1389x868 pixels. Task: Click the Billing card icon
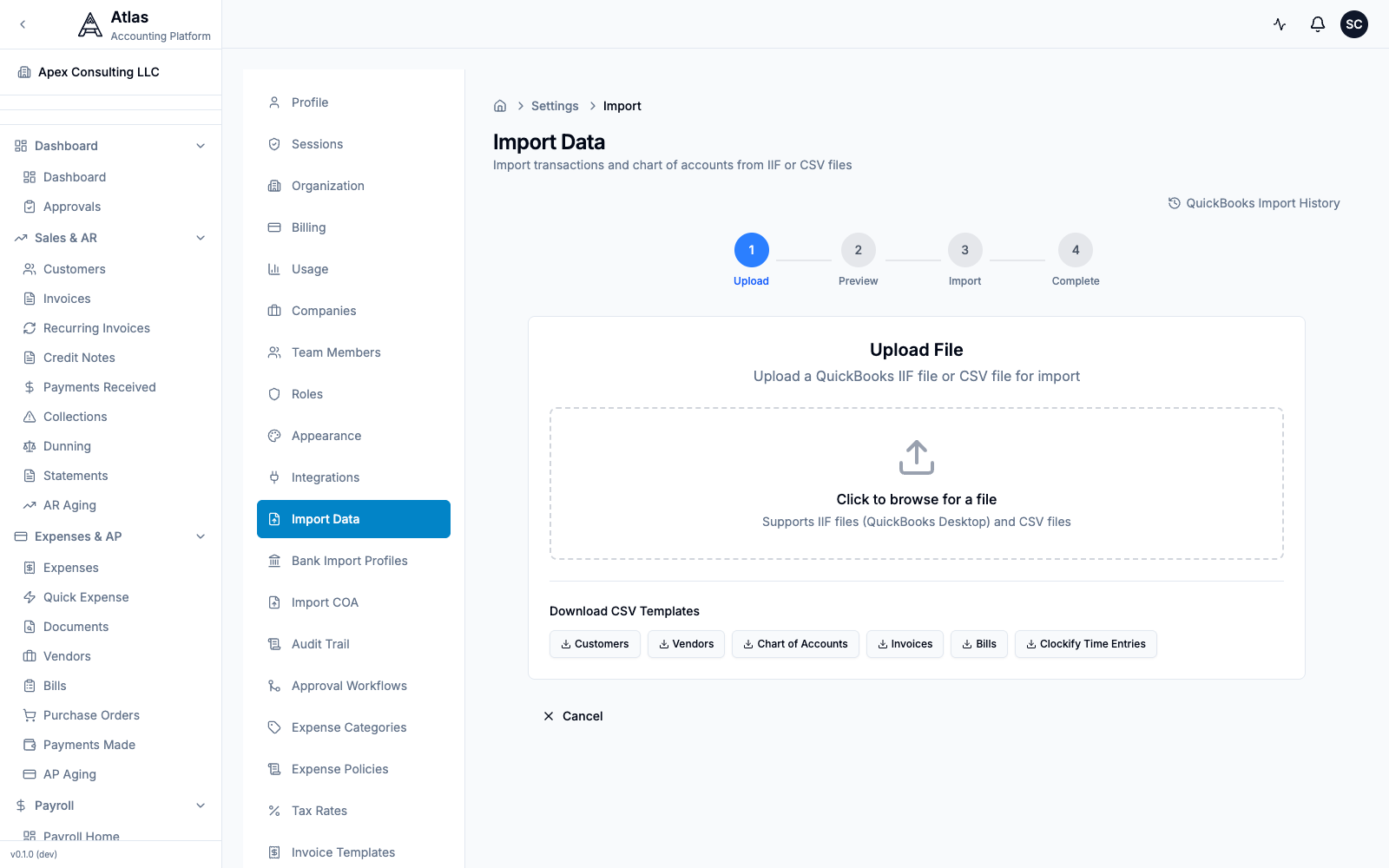(x=274, y=227)
